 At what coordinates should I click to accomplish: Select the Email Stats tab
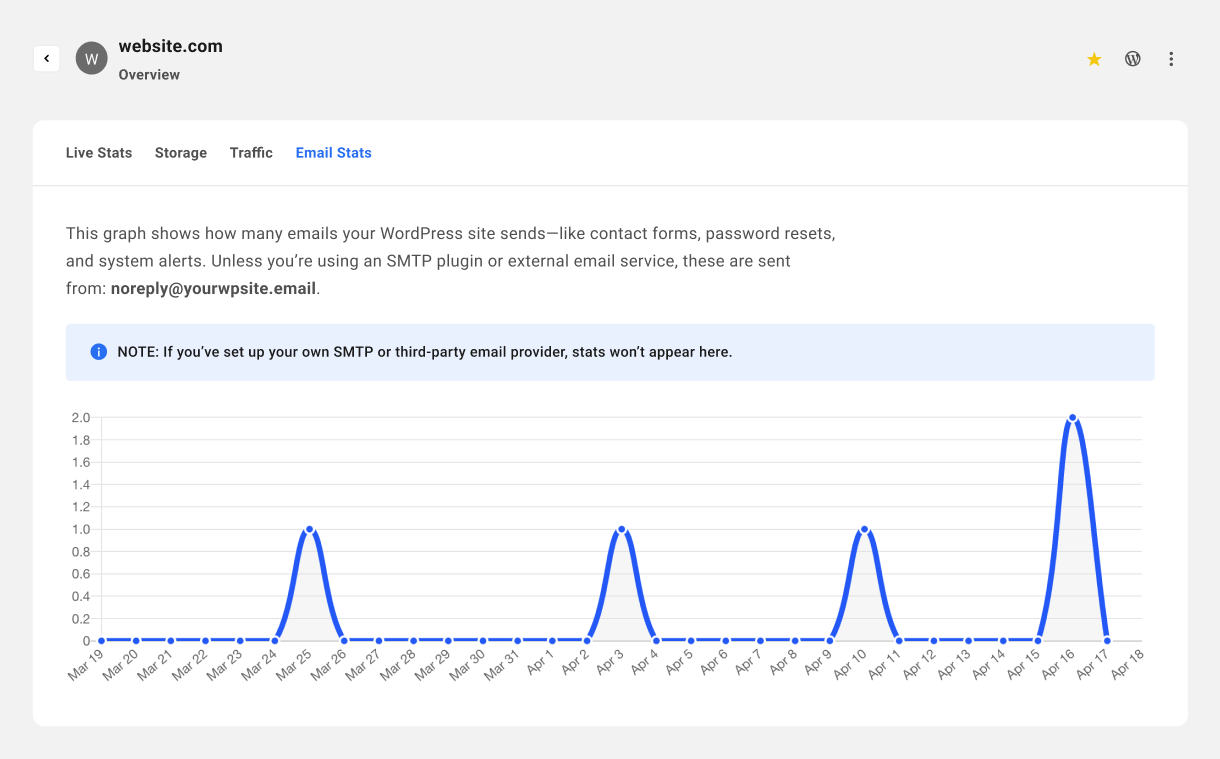tap(333, 153)
